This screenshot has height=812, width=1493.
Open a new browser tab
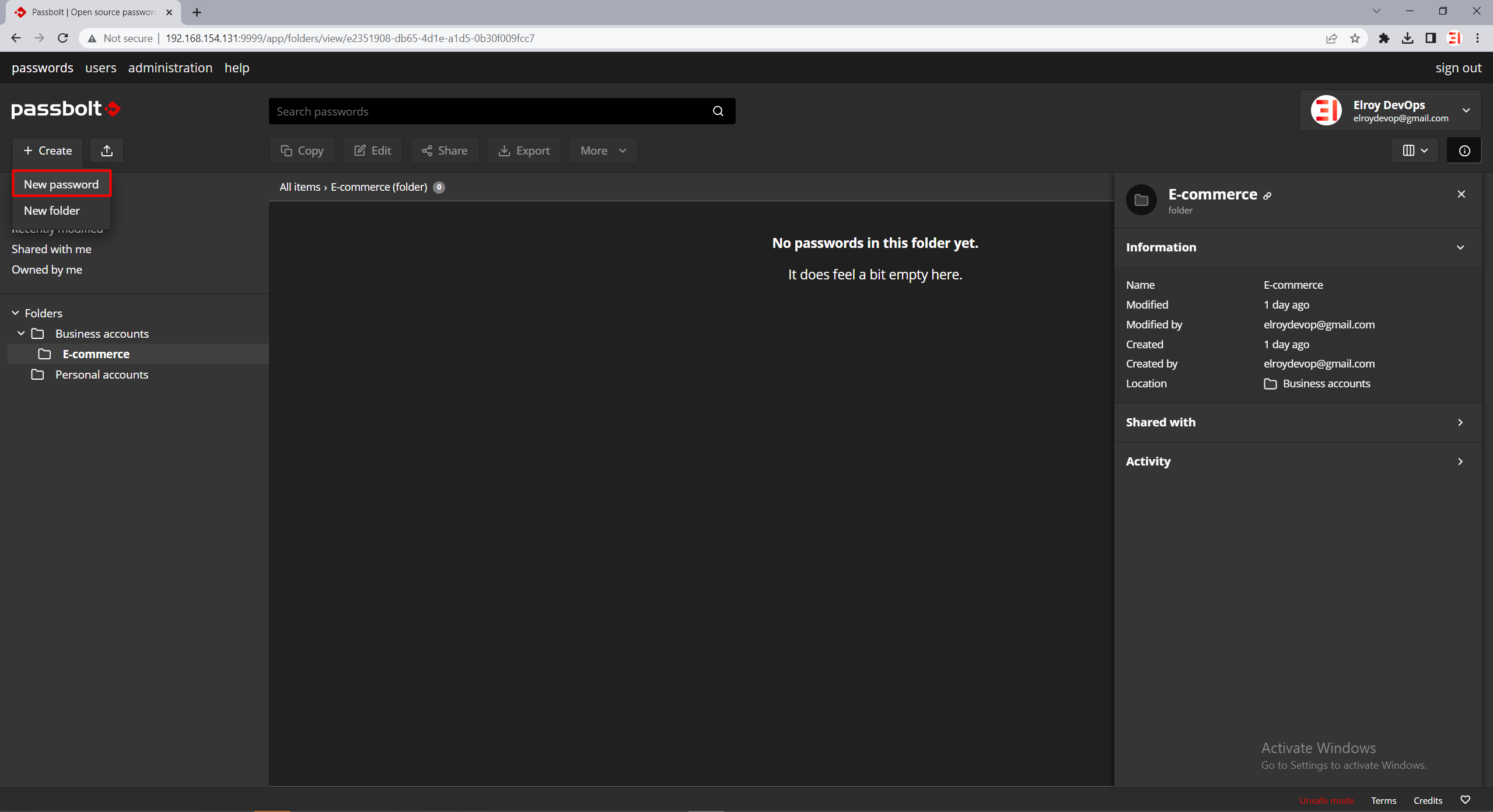197,12
